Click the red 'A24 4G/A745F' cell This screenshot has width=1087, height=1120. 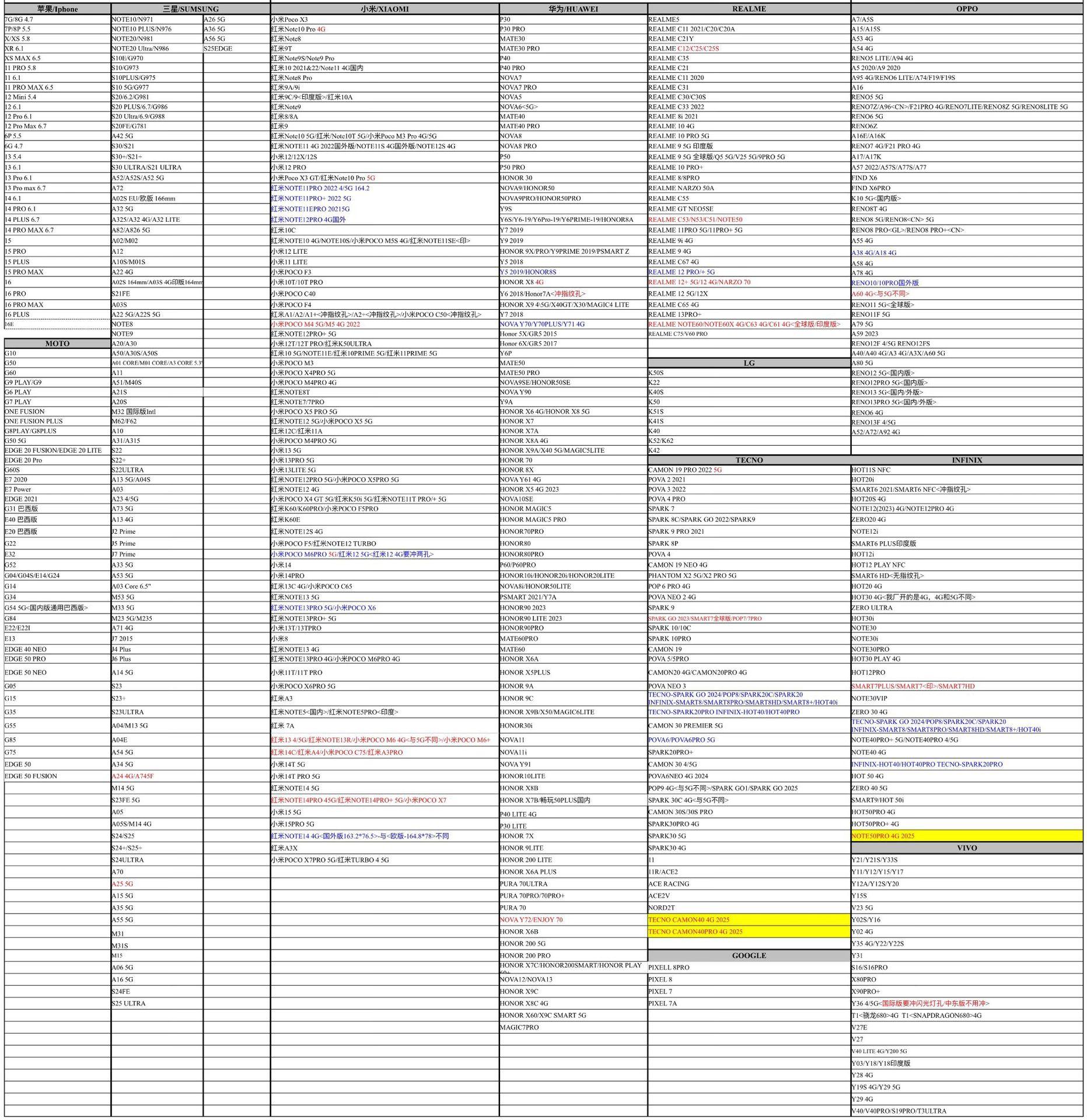click(x=157, y=776)
